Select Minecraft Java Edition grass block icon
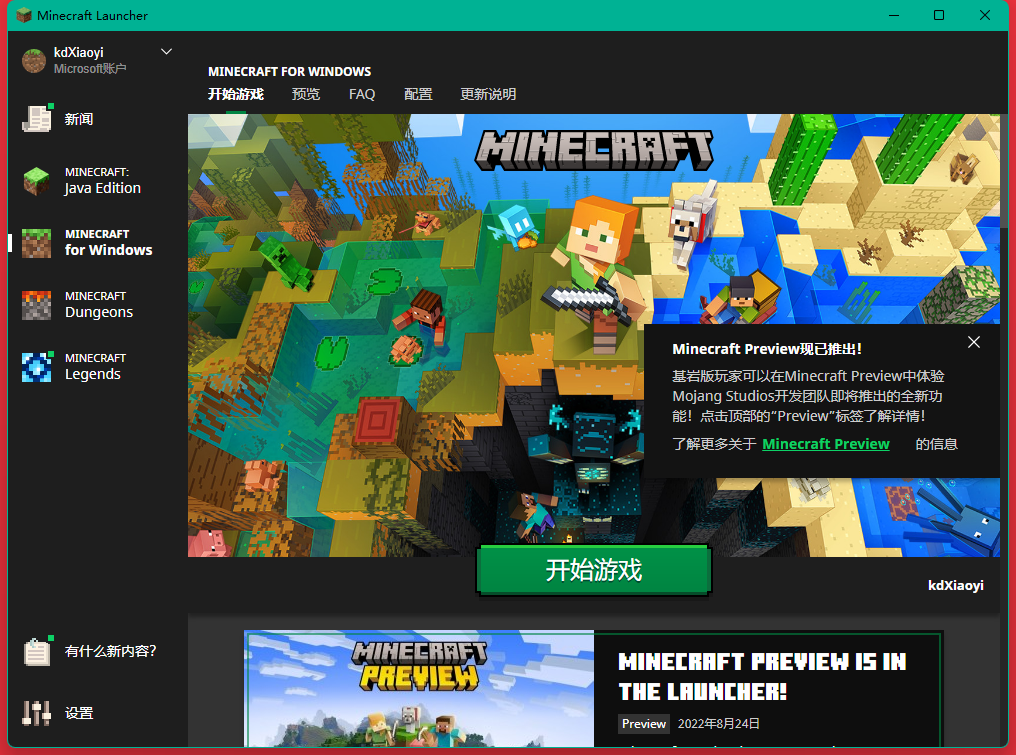The height and width of the screenshot is (755, 1016). (x=37, y=181)
